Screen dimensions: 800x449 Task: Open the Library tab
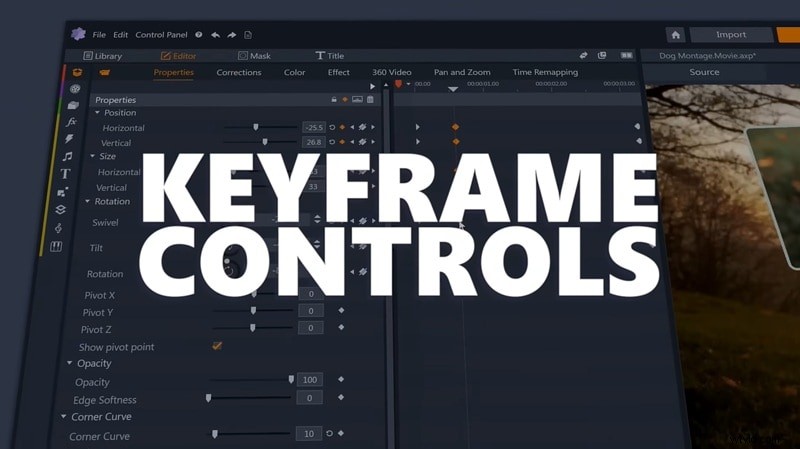click(103, 56)
